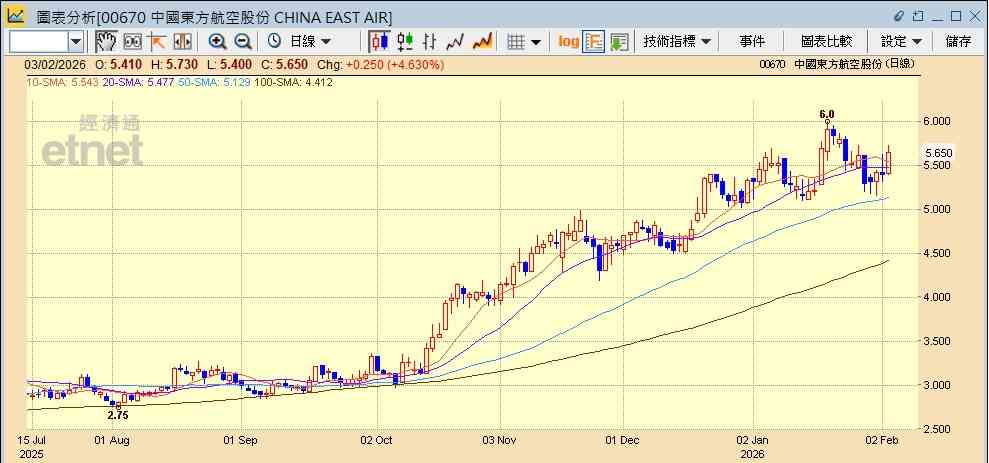Switch to line chart style

pos(455,42)
